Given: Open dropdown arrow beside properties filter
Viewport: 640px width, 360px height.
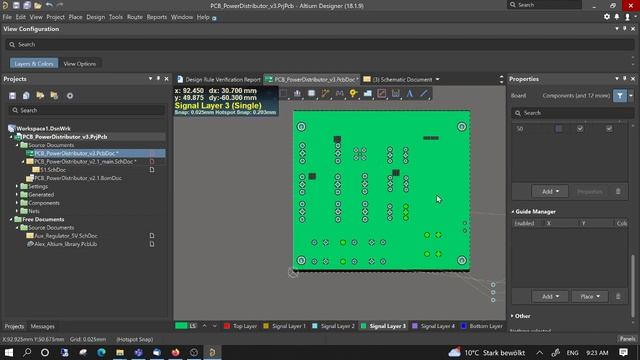Looking at the screenshot, I should tap(631, 96).
